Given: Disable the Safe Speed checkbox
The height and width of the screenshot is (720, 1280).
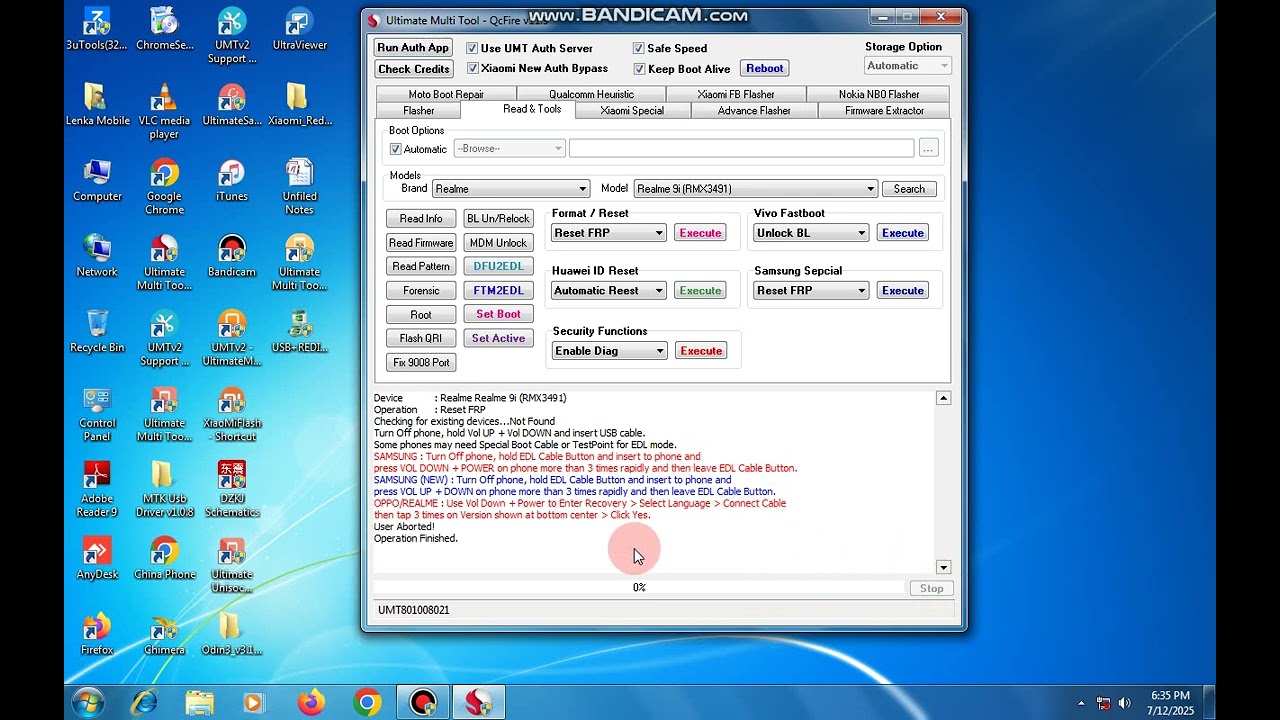Looking at the screenshot, I should (x=638, y=48).
